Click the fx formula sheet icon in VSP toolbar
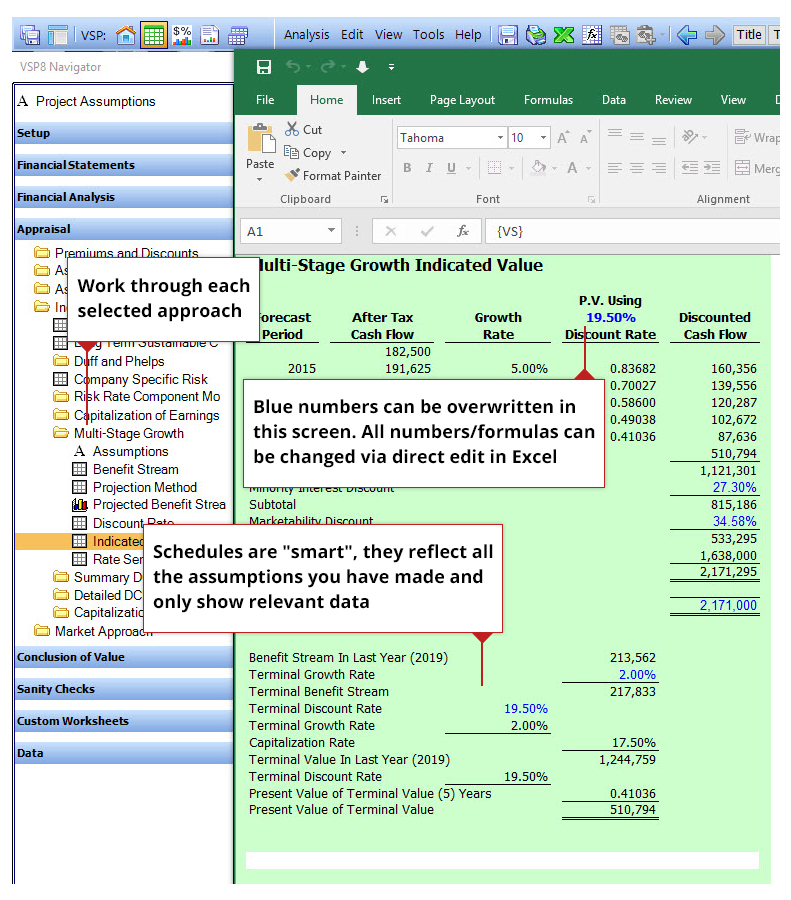Viewport: 791px width, 900px height. coord(592,35)
